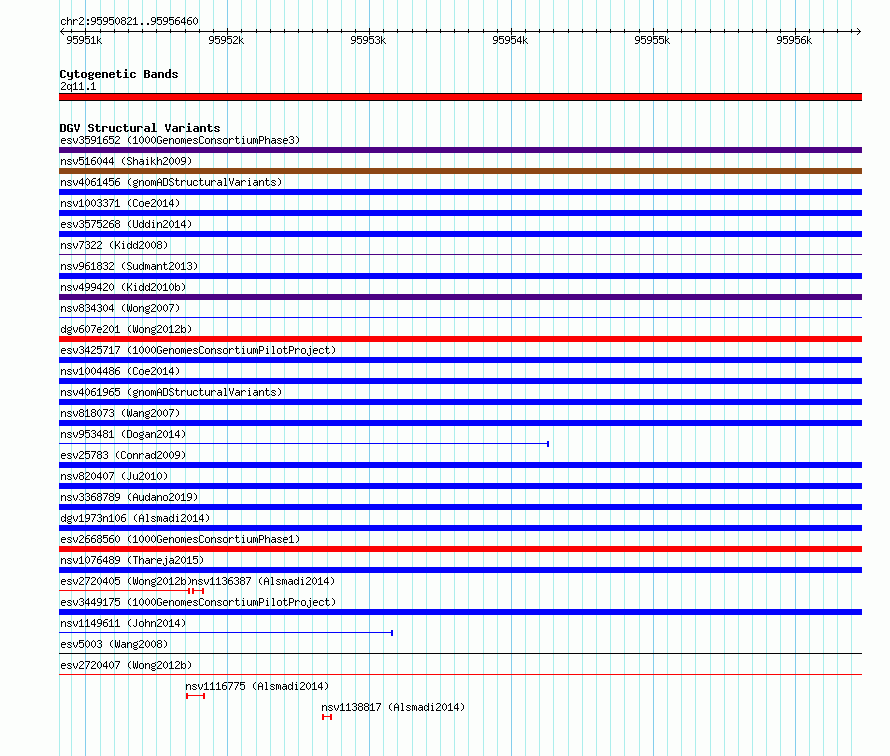Select the nsv1136387 (Alsmadi2014) red glyph
The height and width of the screenshot is (756, 890).
(198, 591)
